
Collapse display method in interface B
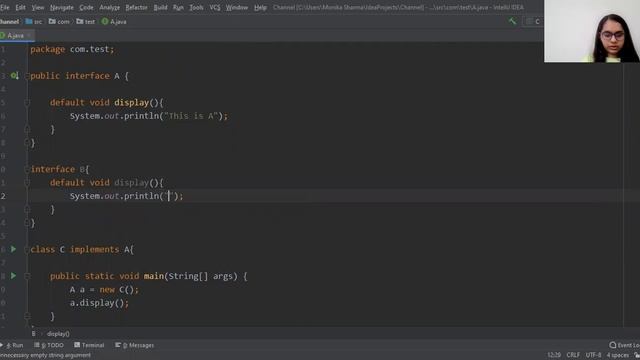[27, 182]
